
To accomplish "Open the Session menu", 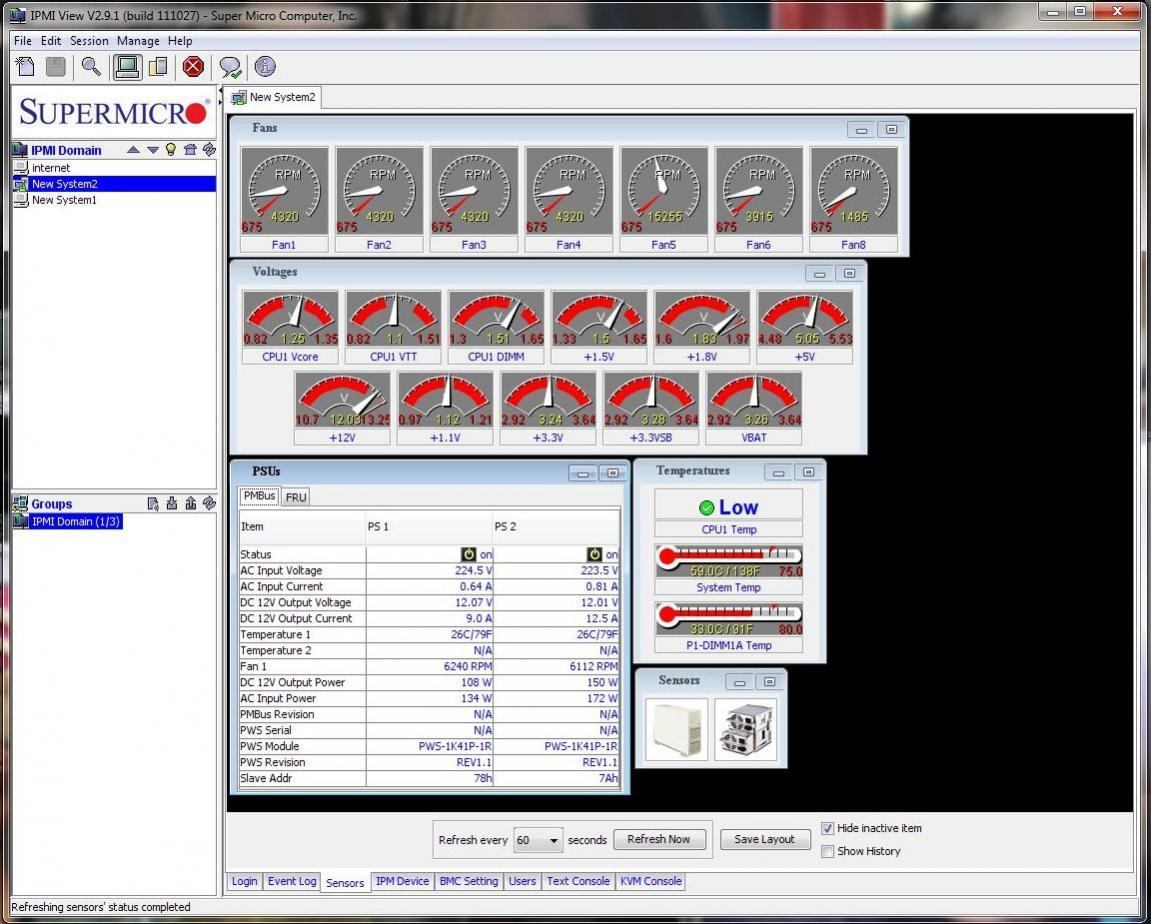I will coord(89,41).
